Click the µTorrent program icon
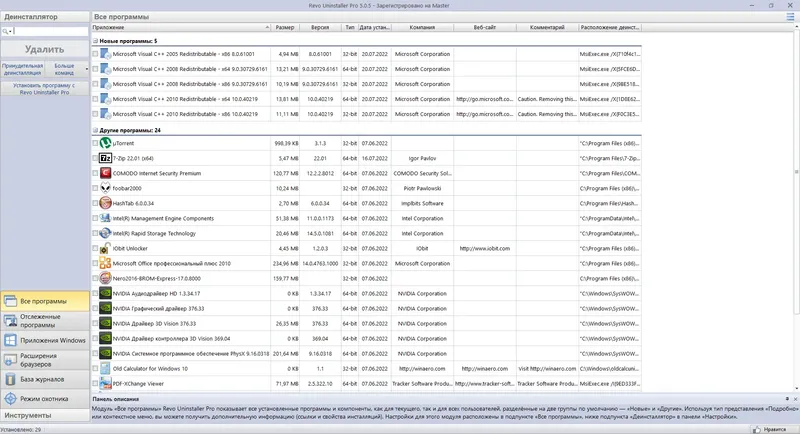 105,143
